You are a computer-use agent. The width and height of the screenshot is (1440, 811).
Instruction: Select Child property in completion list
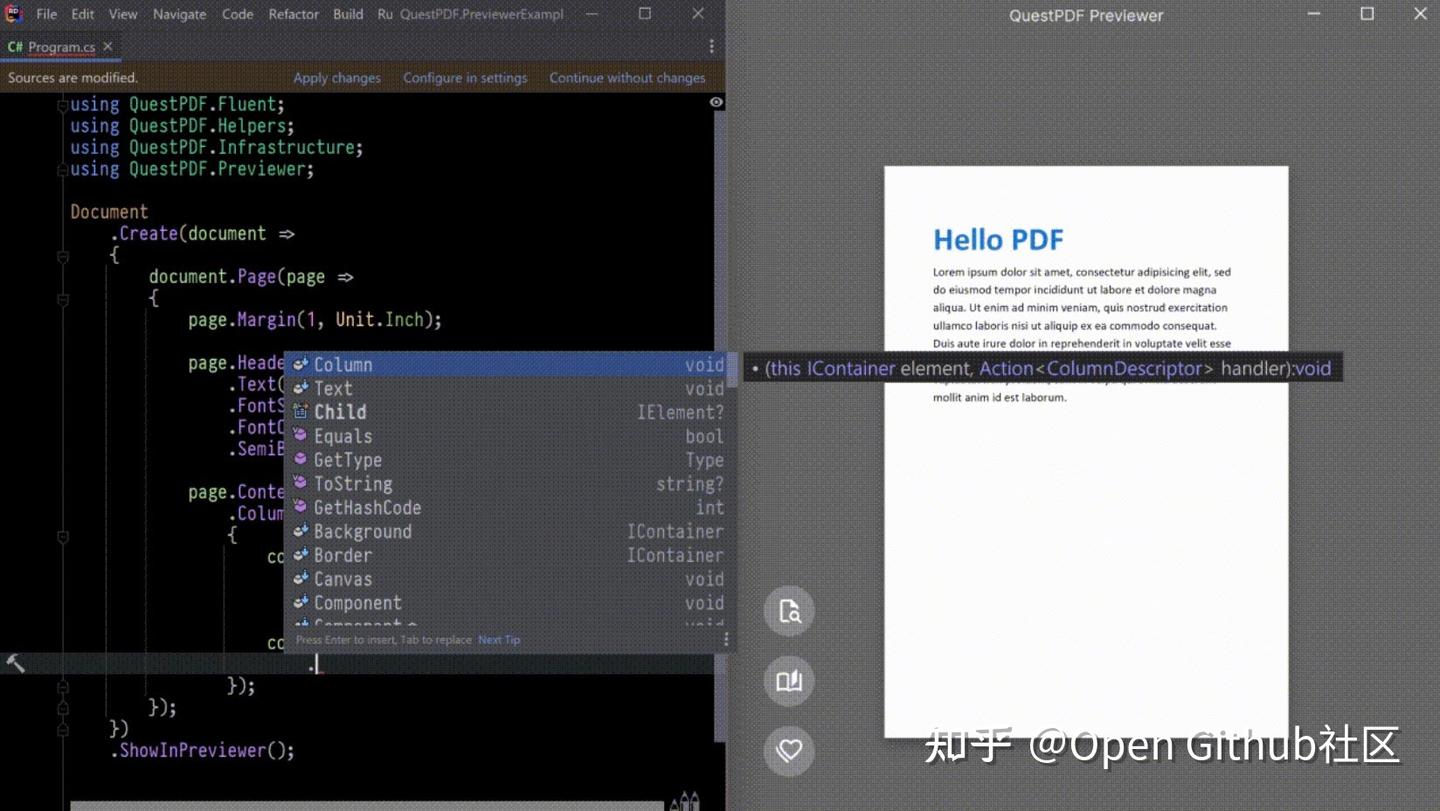pos(508,412)
